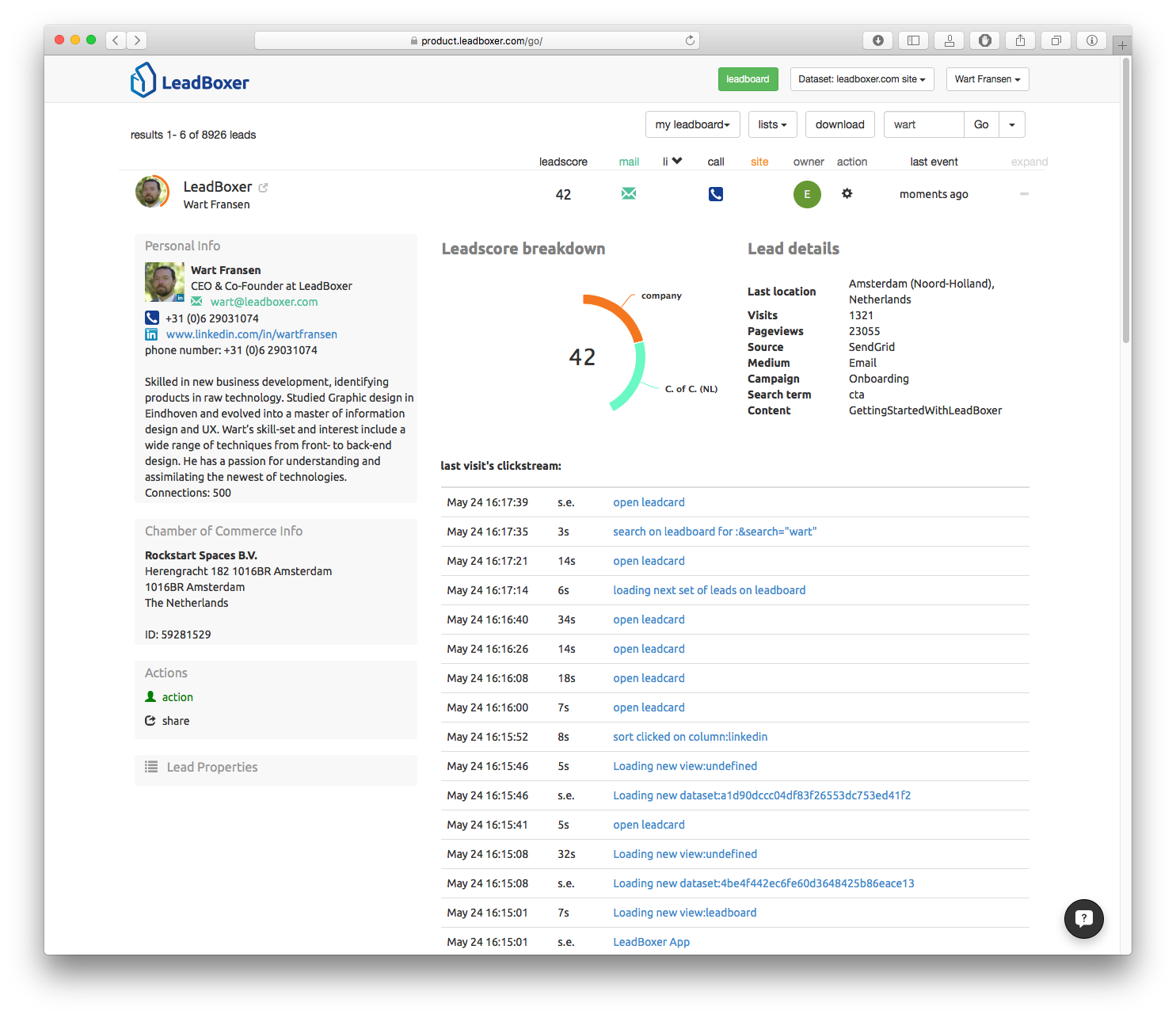The image size is (1176, 1018).
Task: Click the LinkedIn icon in Personal Info
Action: pyautogui.click(x=151, y=334)
